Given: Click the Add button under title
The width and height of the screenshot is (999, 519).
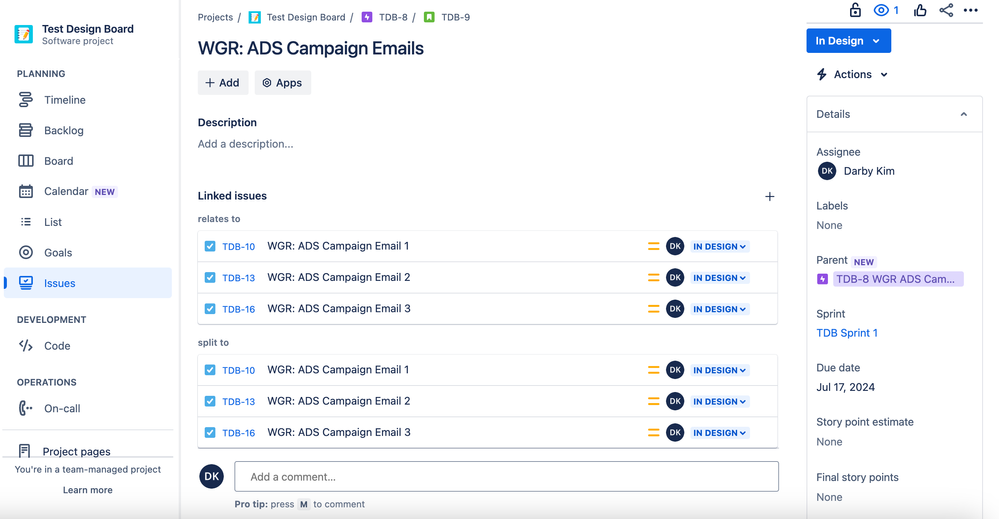Looking at the screenshot, I should [222, 83].
